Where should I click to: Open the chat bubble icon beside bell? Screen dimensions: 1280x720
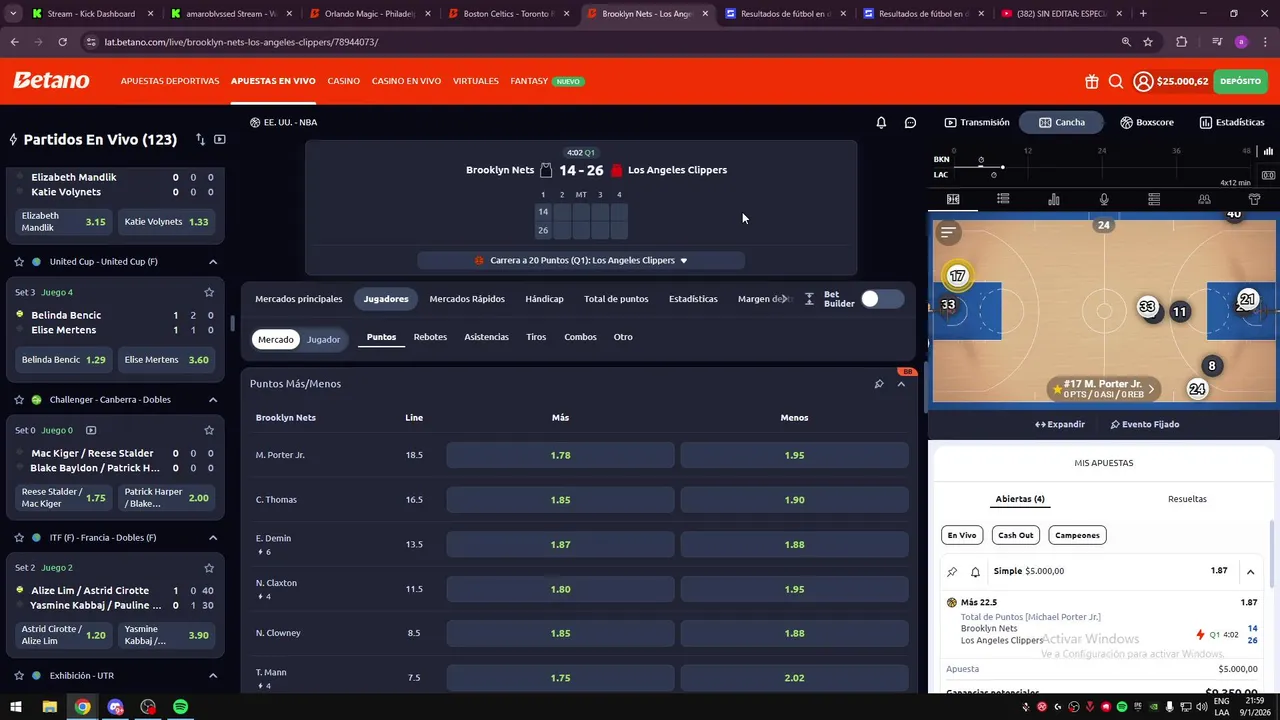click(x=910, y=122)
